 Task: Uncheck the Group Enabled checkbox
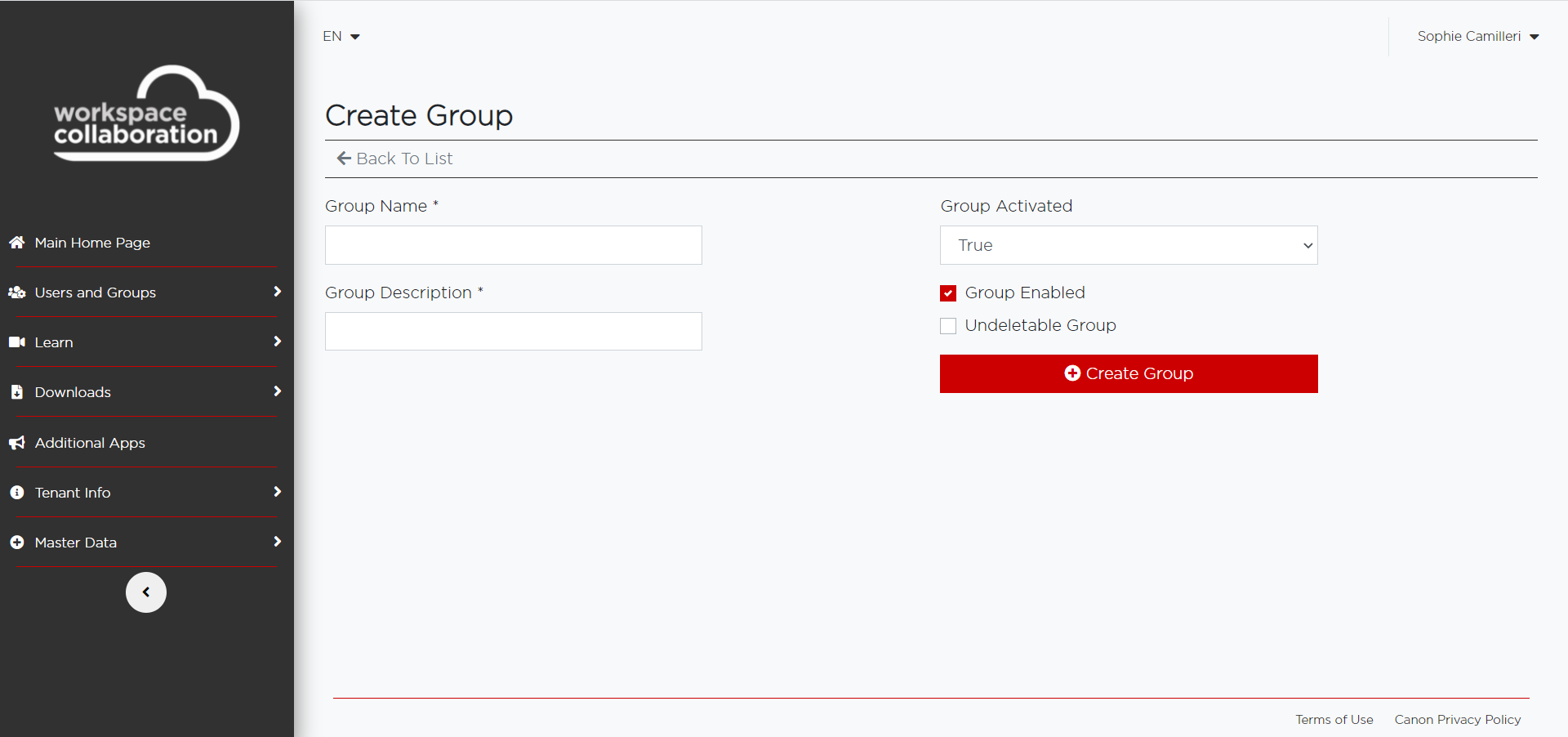pos(948,293)
